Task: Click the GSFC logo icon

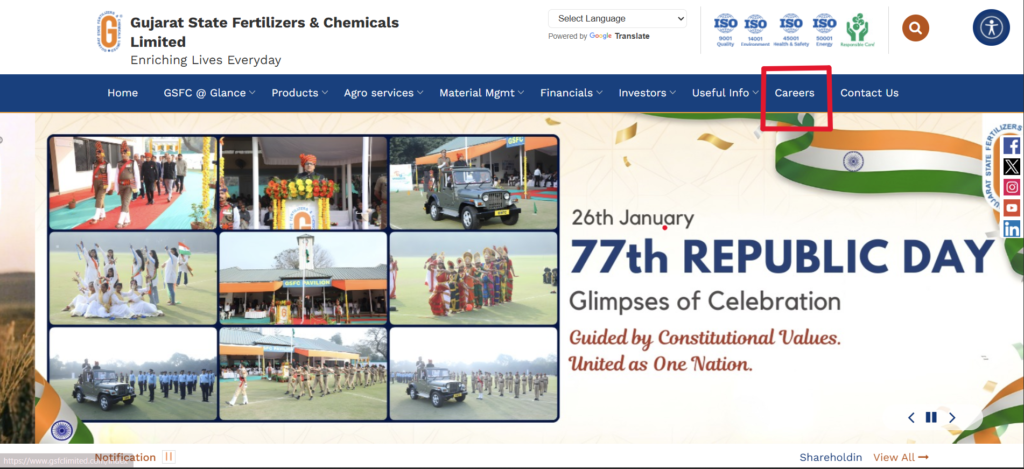Action: click(x=110, y=31)
